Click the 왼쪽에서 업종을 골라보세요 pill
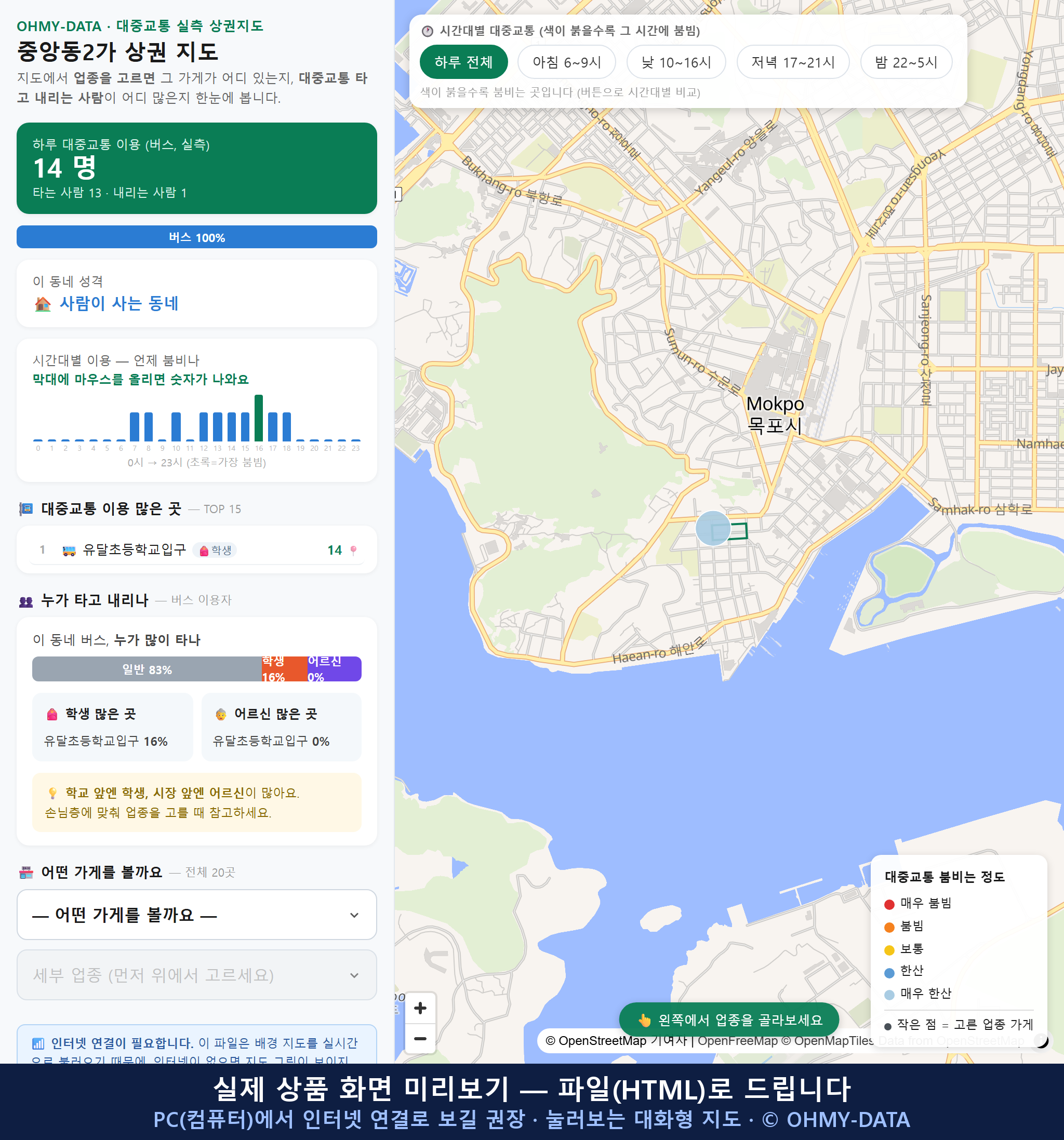1064x1140 pixels. 729,1020
